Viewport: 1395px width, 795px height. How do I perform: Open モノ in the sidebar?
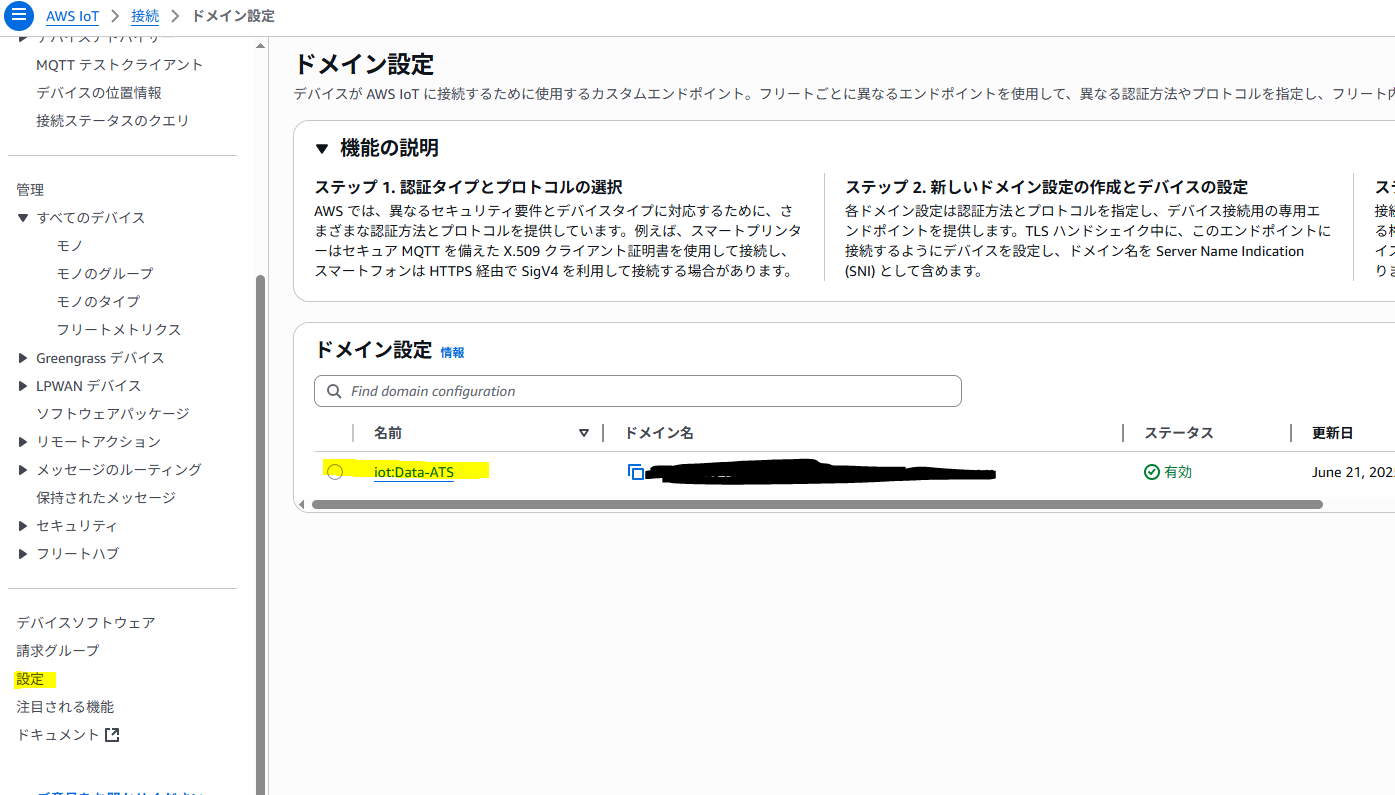[69, 246]
